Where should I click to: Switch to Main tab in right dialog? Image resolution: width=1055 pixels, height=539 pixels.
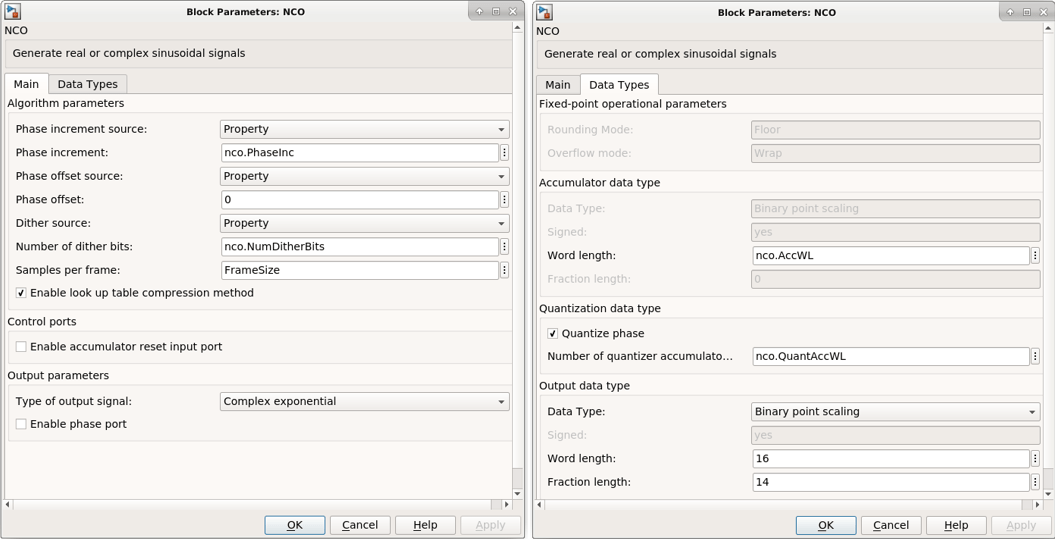[x=557, y=85]
